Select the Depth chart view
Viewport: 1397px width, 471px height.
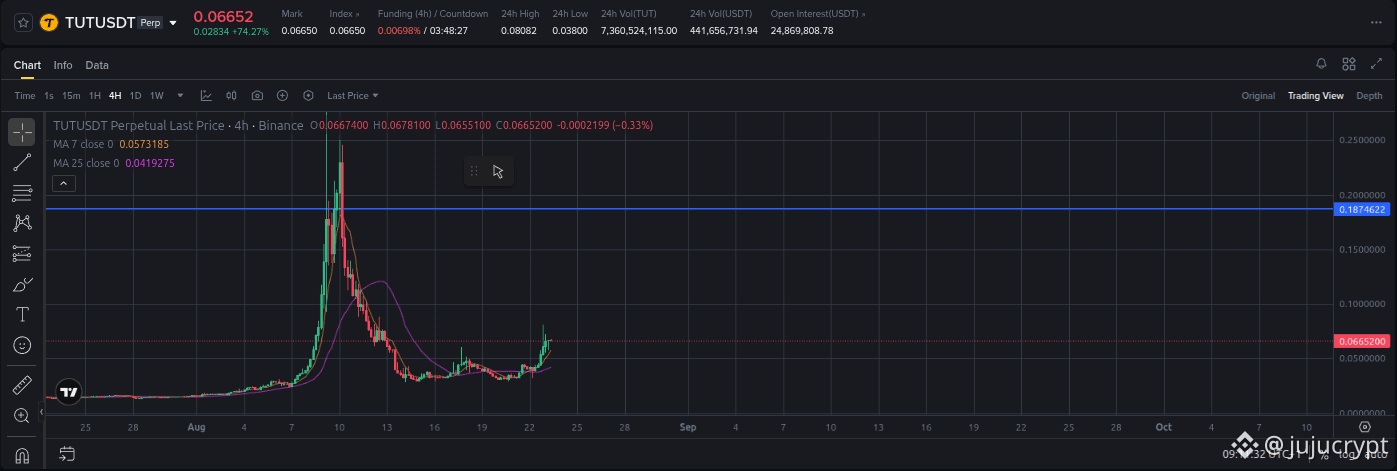[1369, 96]
